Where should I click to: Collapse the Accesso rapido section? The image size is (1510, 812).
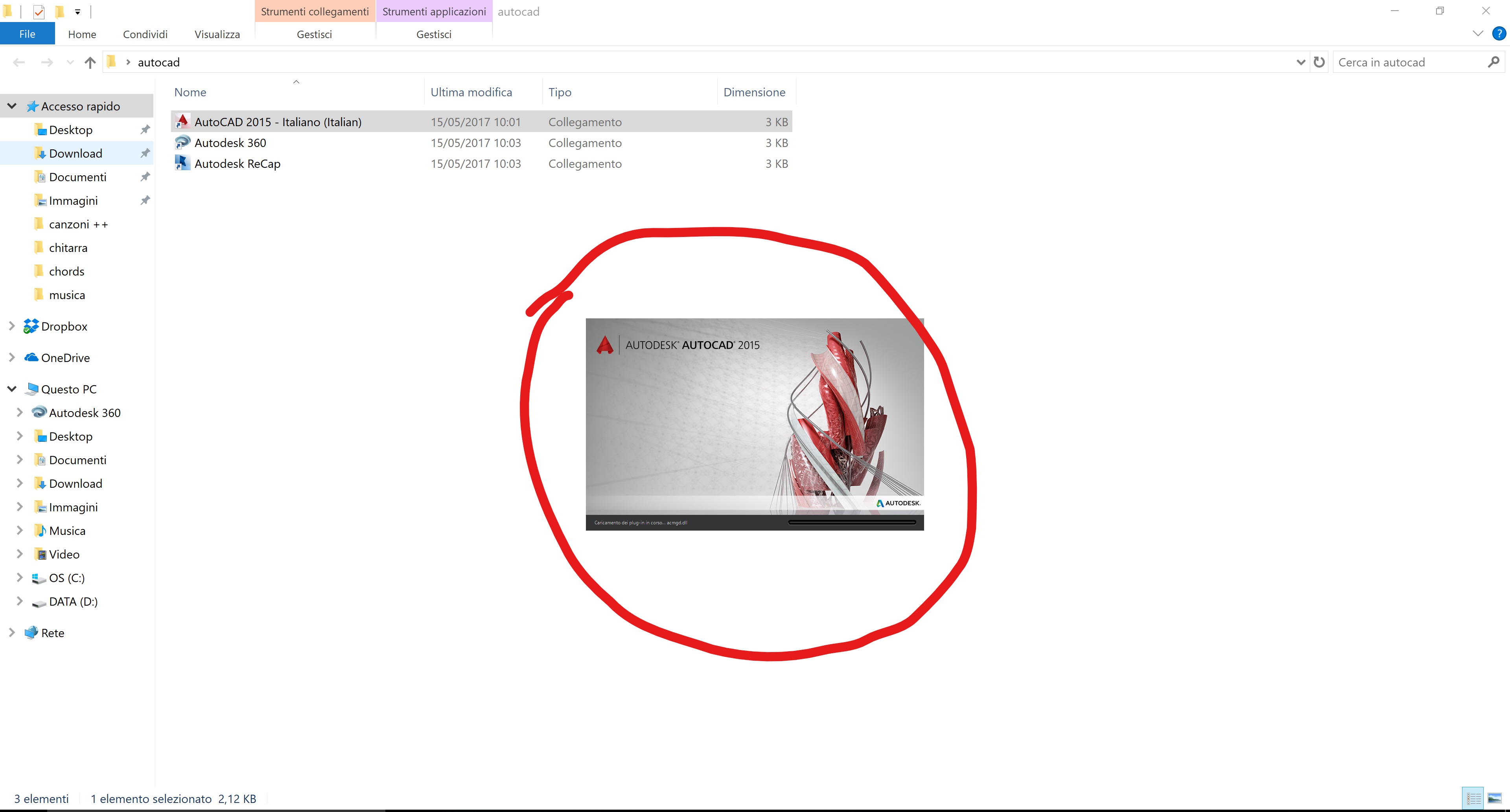click(11, 106)
